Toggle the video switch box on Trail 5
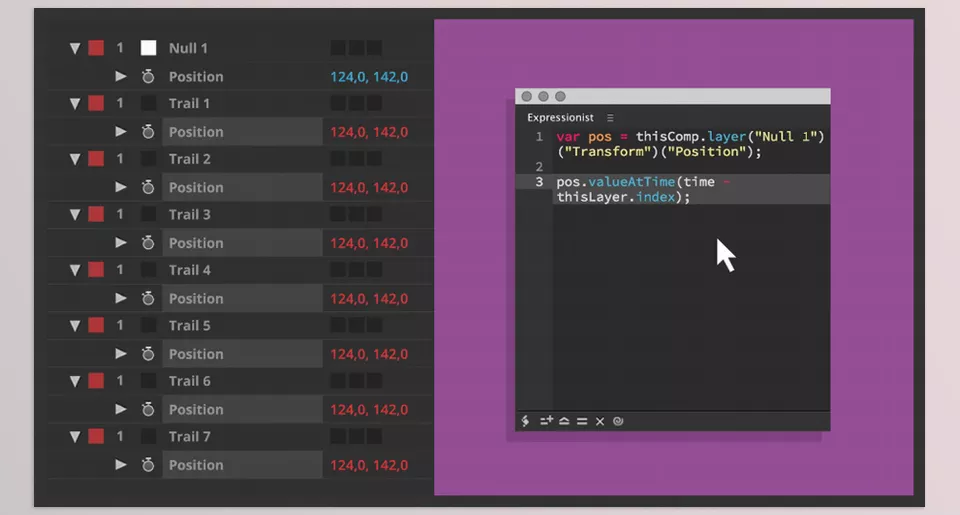The height and width of the screenshot is (515, 960). point(148,325)
